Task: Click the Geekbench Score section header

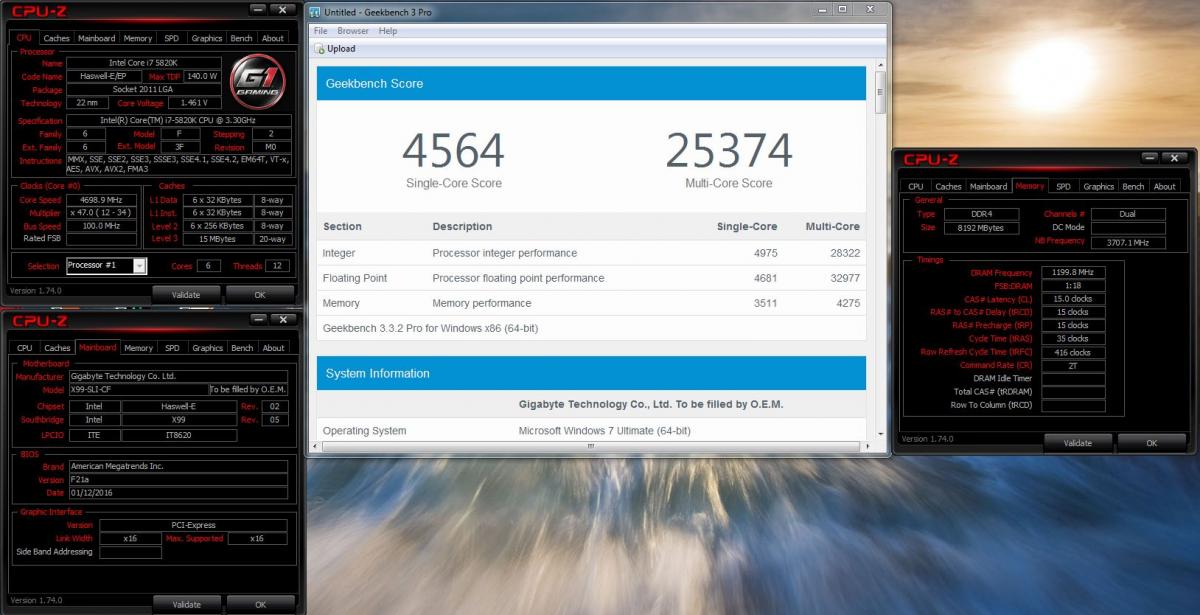Action: (x=591, y=83)
